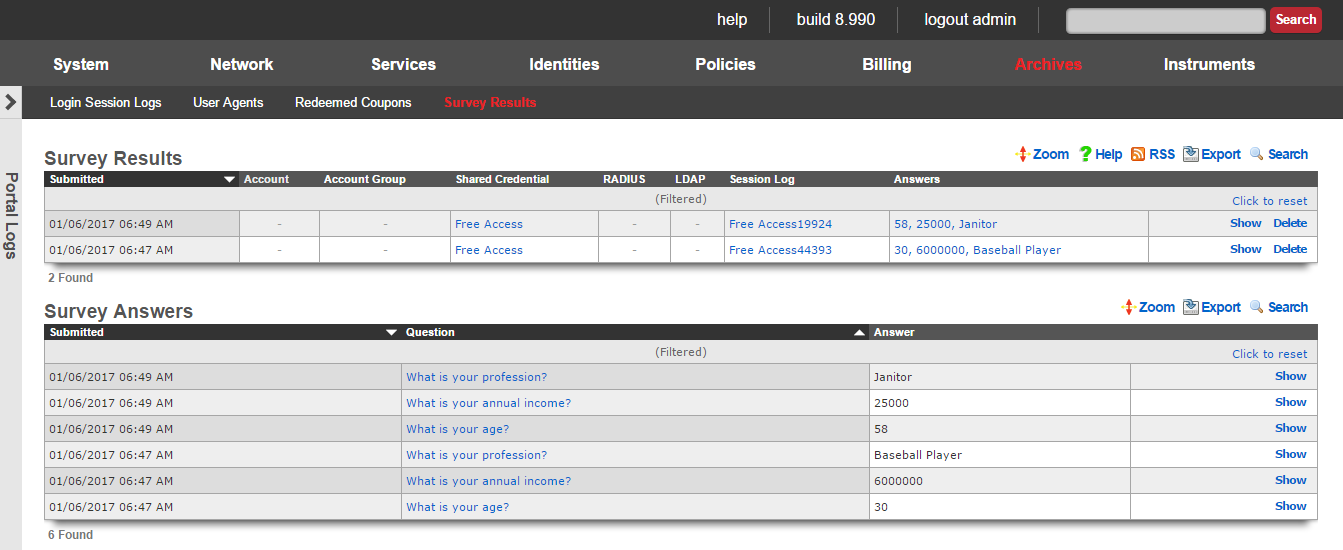
Task: Toggle Submitted sort arrow in Survey Results
Action: (x=229, y=180)
